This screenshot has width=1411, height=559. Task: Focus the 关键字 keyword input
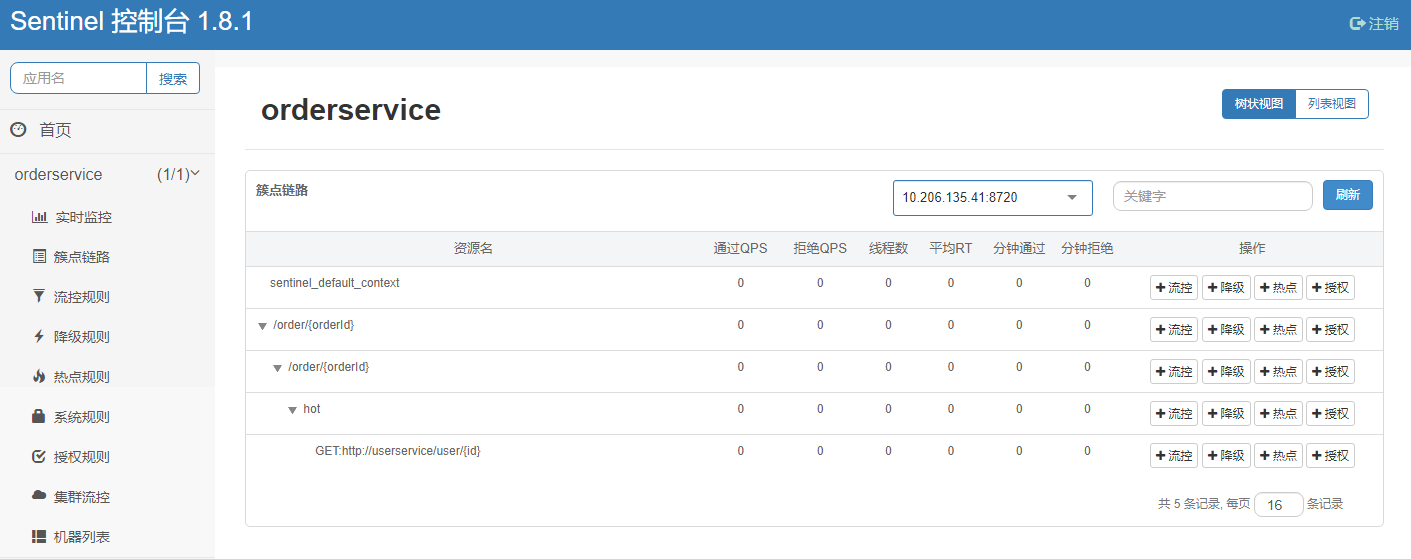[1212, 196]
